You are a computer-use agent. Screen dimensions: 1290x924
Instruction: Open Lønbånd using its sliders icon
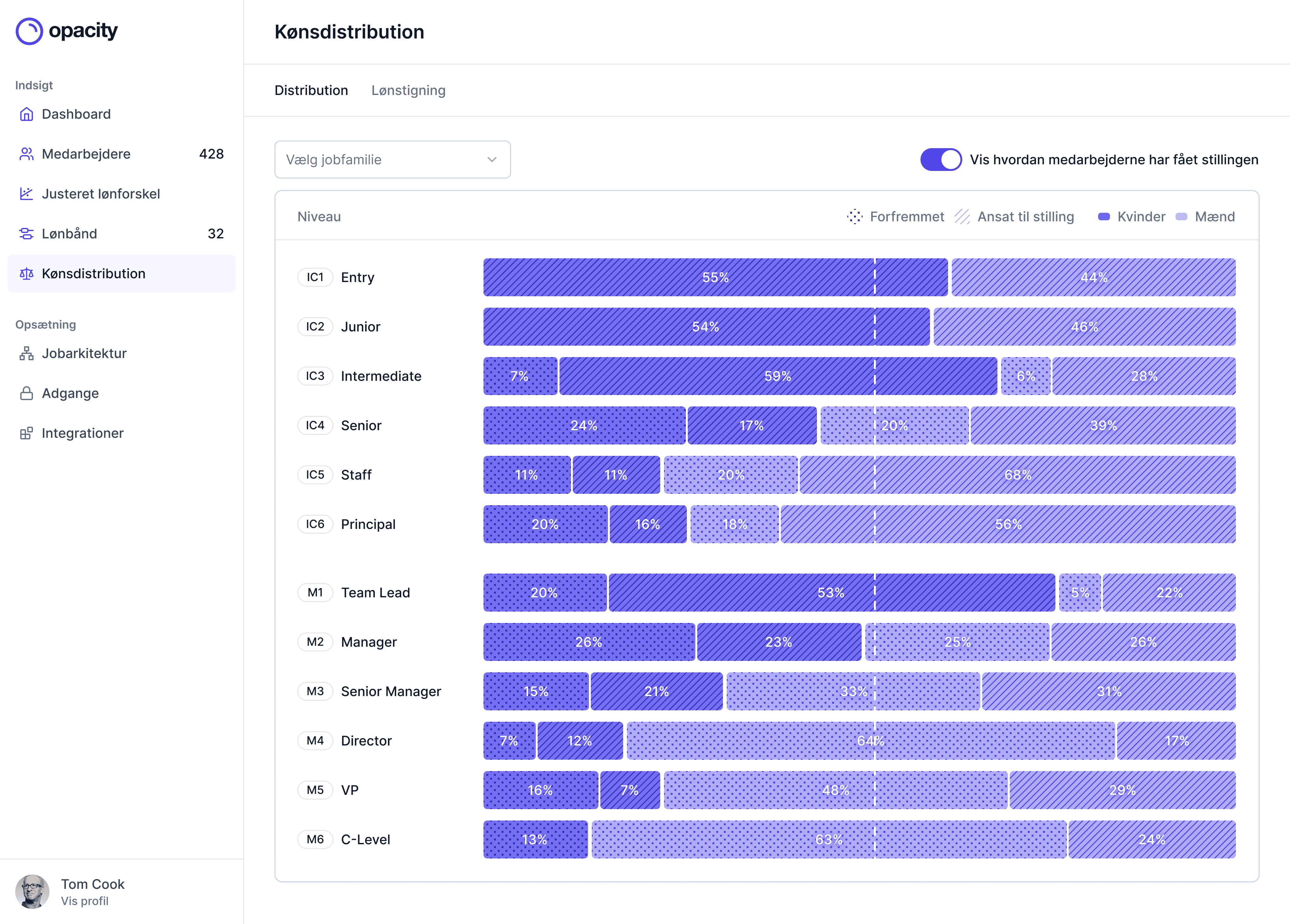pyautogui.click(x=26, y=233)
